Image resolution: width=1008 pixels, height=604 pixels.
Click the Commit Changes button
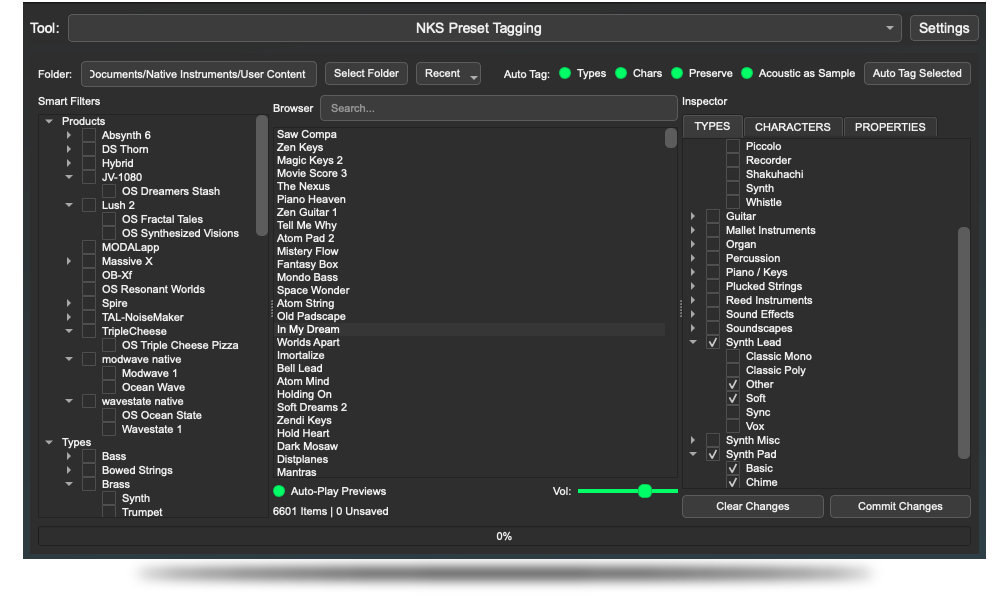click(x=900, y=506)
